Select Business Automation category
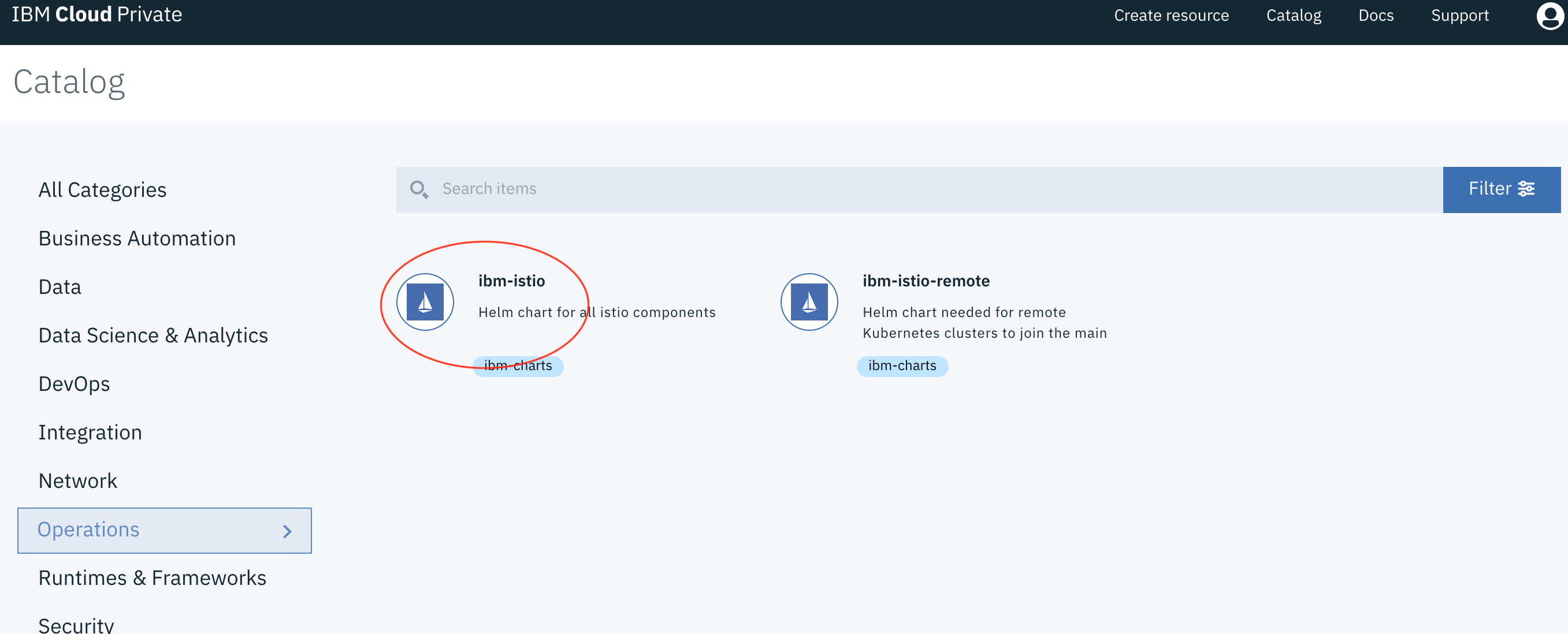The image size is (1568, 634). (x=137, y=238)
